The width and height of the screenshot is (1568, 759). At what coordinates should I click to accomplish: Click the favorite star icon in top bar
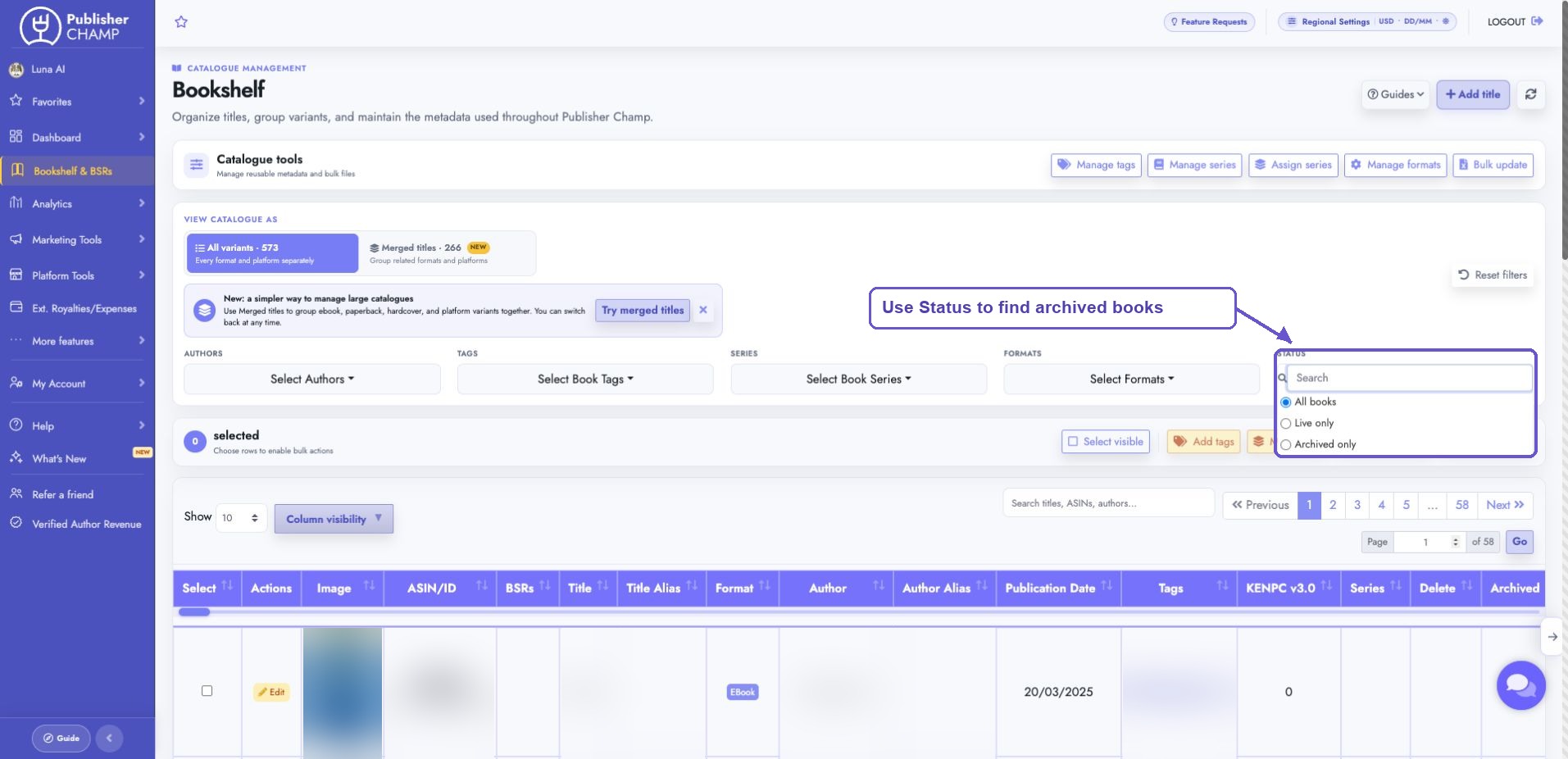click(x=181, y=22)
